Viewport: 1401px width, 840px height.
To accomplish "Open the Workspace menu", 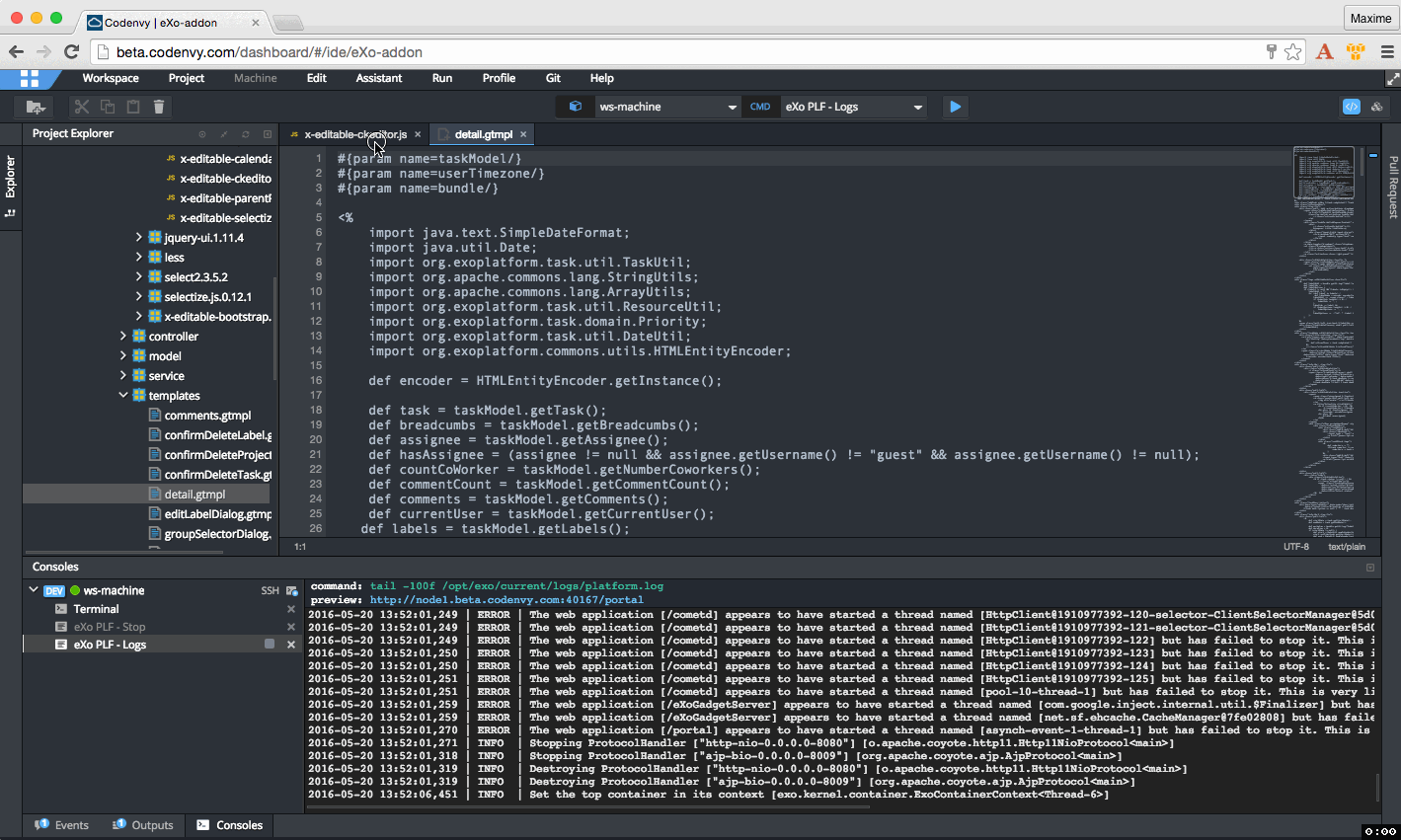I will [x=111, y=78].
